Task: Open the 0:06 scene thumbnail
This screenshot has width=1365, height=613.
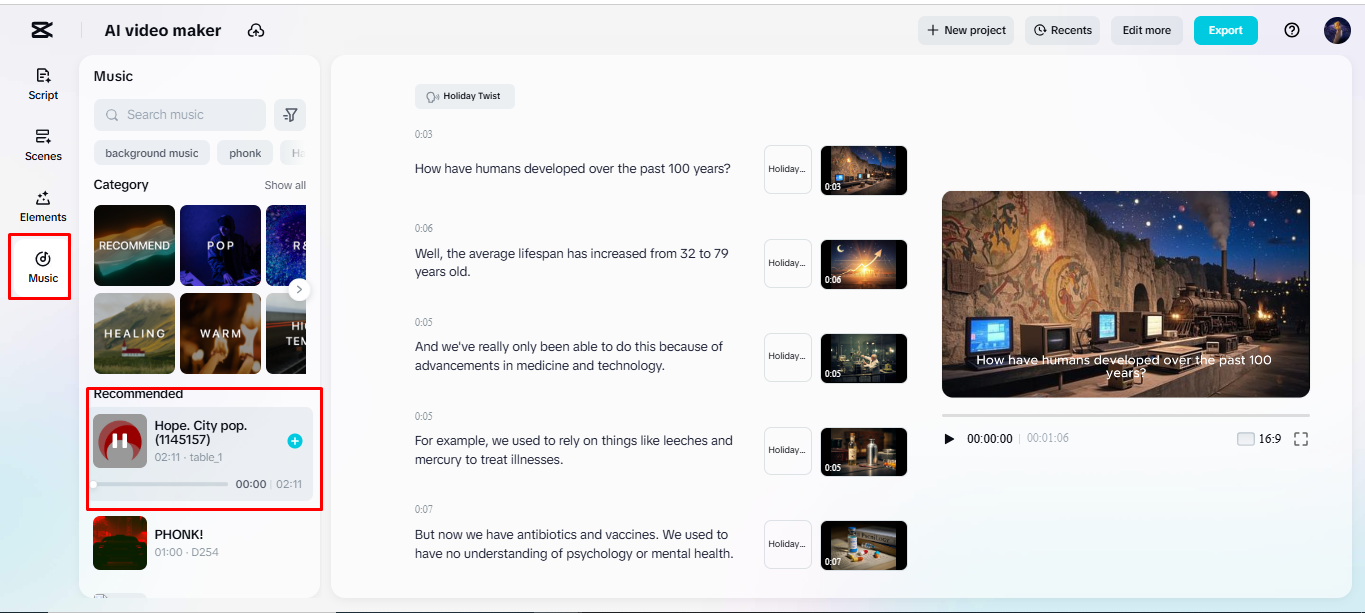Action: [864, 264]
